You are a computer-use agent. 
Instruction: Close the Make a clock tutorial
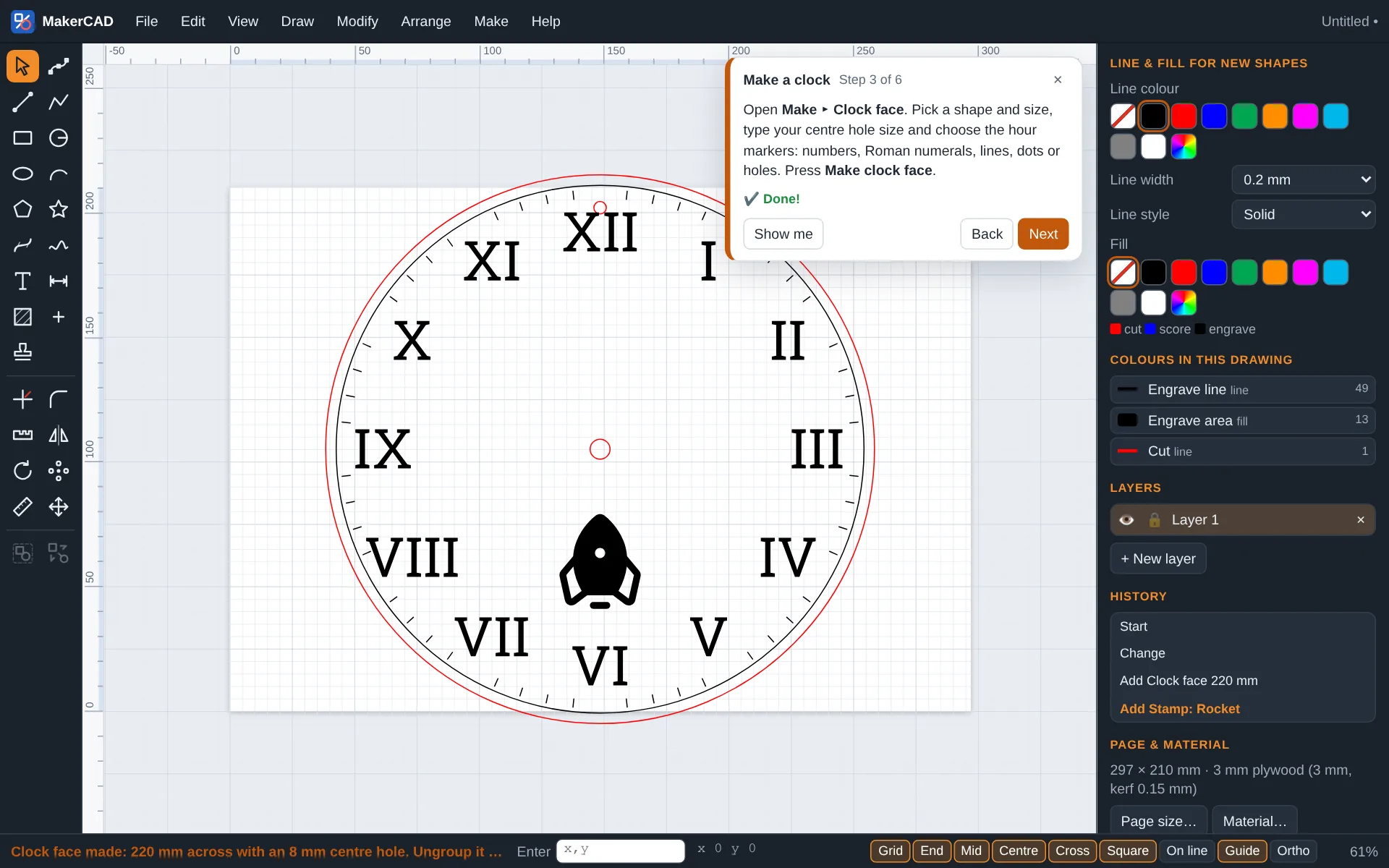1058,80
